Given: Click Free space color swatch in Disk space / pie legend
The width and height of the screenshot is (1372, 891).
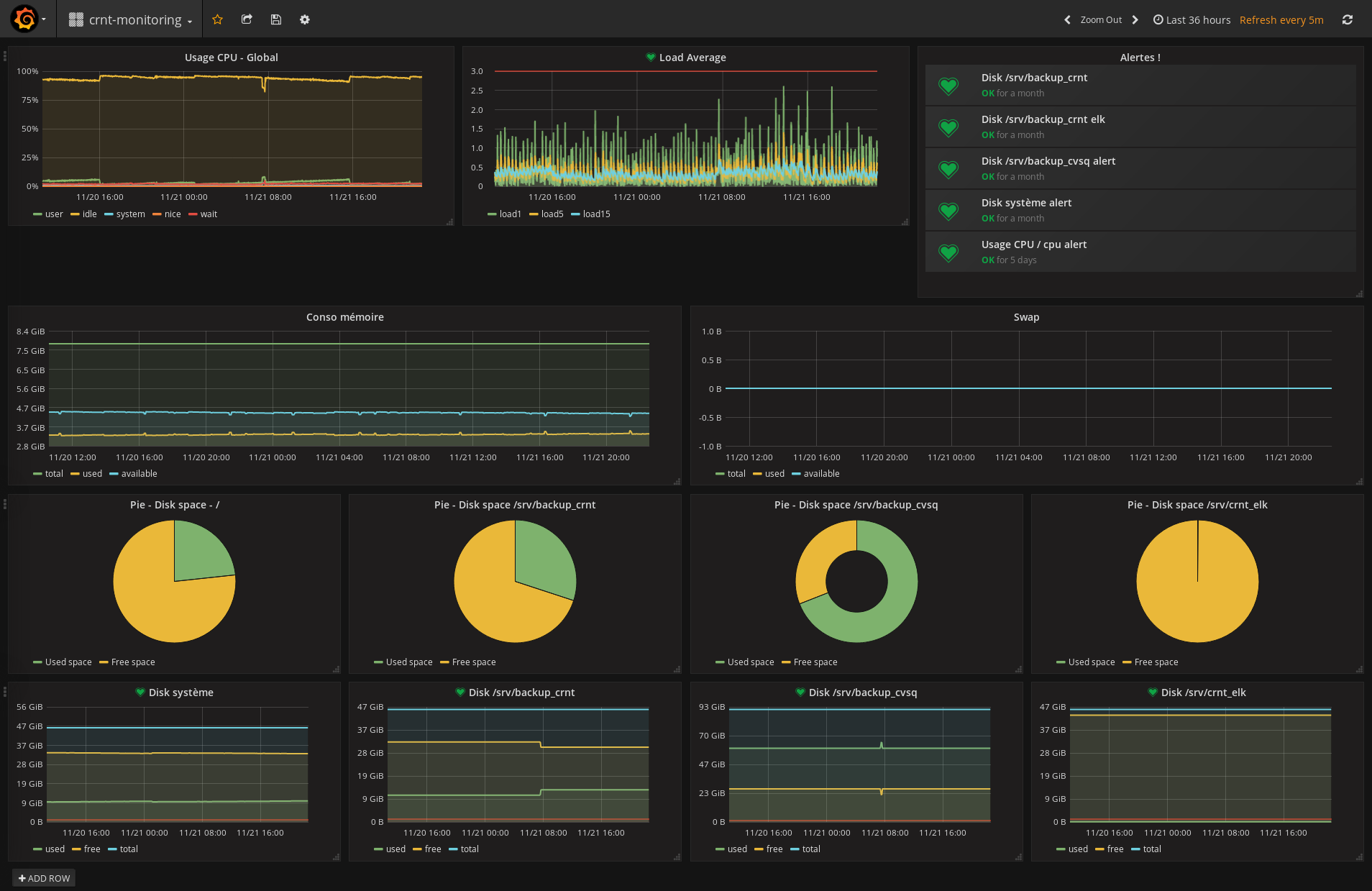Looking at the screenshot, I should tap(104, 662).
